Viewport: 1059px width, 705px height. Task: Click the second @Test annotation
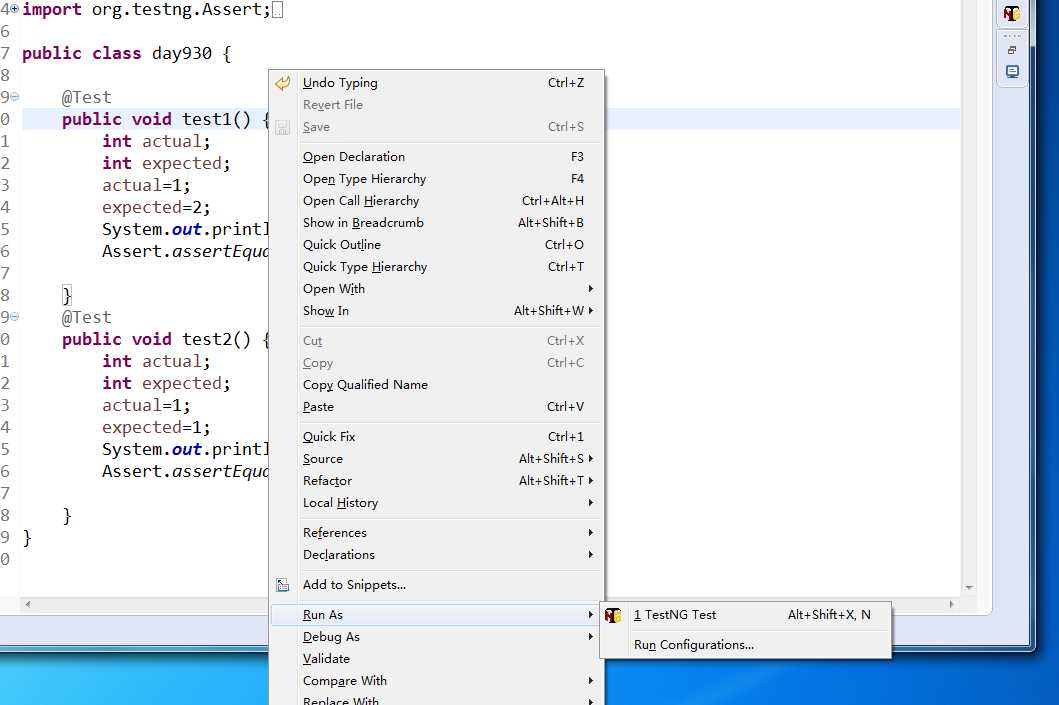pyautogui.click(x=86, y=317)
